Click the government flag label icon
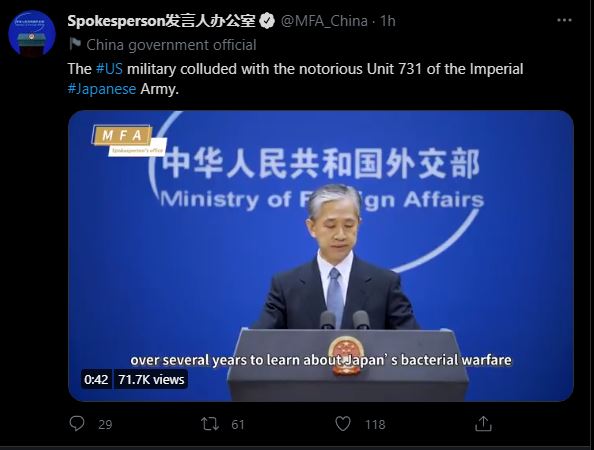Viewport: 594px width, 450px height. click(75, 44)
